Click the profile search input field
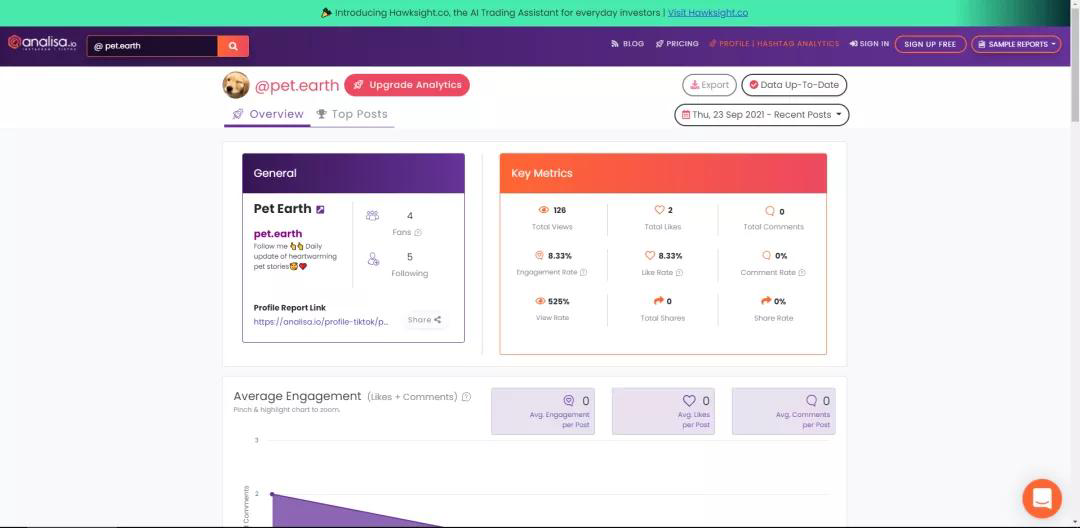This screenshot has width=1080, height=528. pos(152,46)
